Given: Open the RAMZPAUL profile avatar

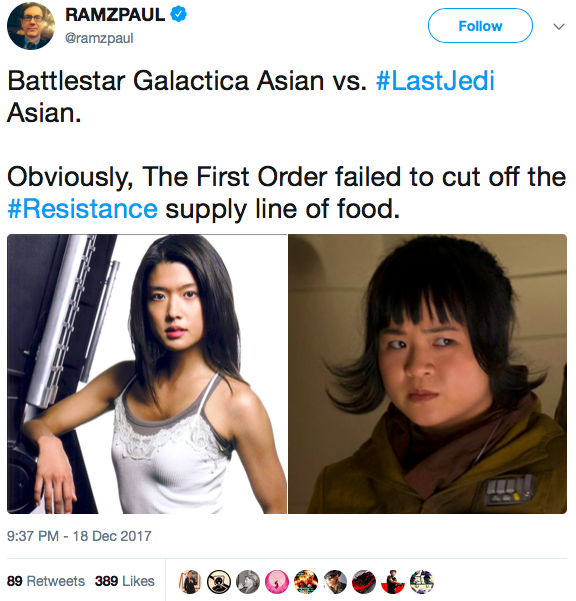Looking at the screenshot, I should [x=31, y=26].
